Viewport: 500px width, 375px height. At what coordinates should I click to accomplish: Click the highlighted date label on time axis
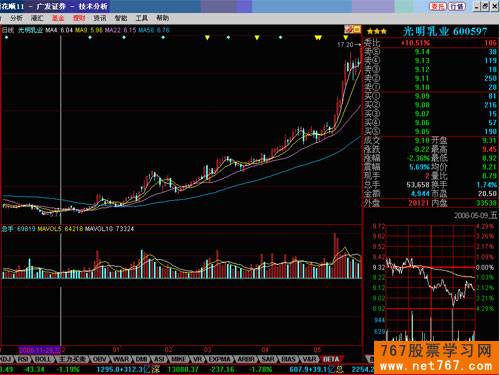point(40,350)
